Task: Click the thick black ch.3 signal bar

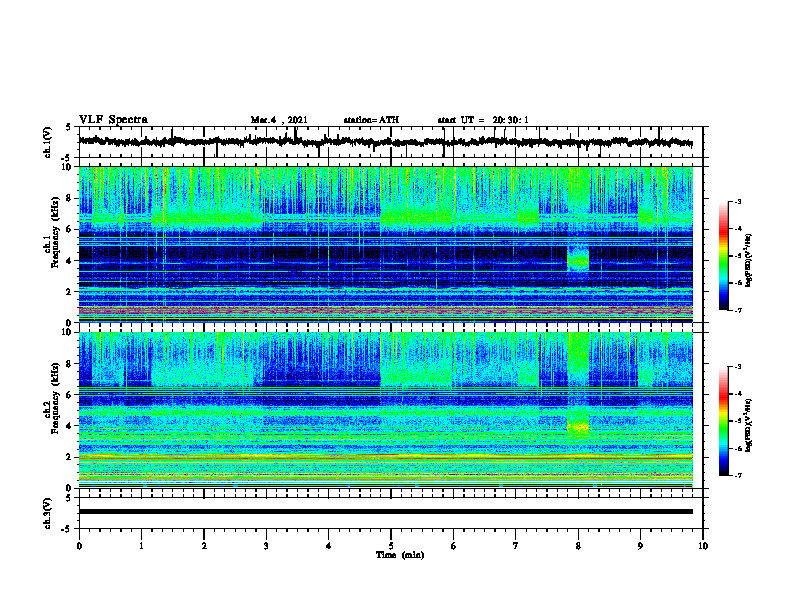Action: 385,512
